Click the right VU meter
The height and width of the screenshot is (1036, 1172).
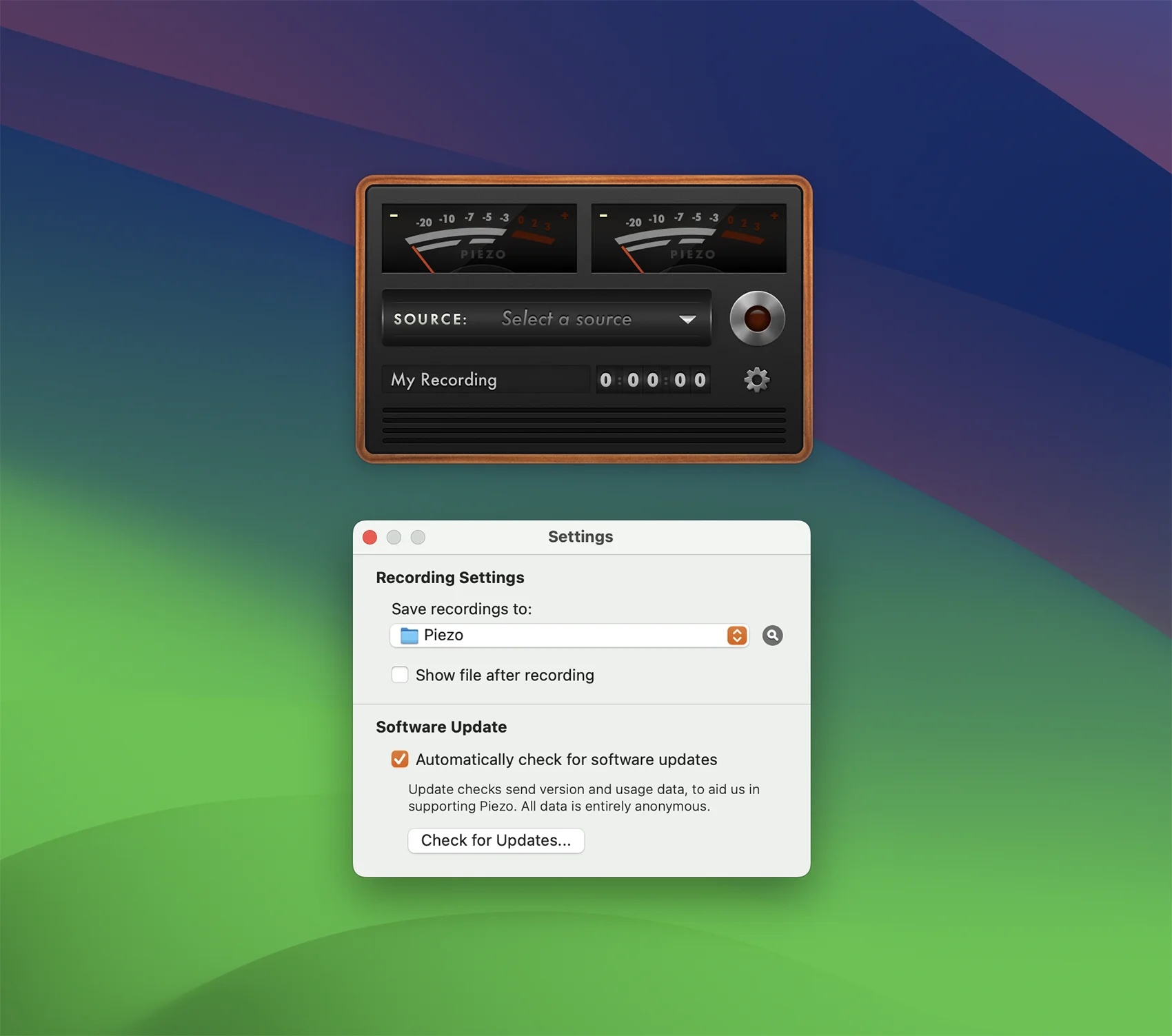click(x=689, y=238)
